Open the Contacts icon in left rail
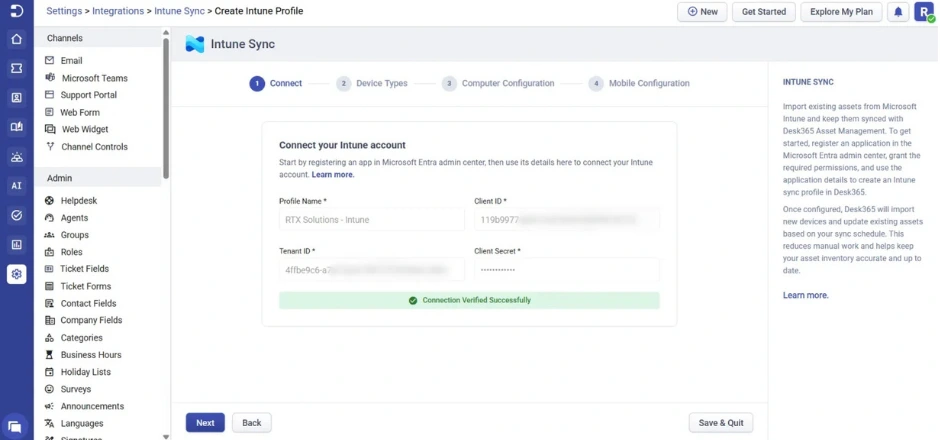The image size is (940, 440). (17, 98)
